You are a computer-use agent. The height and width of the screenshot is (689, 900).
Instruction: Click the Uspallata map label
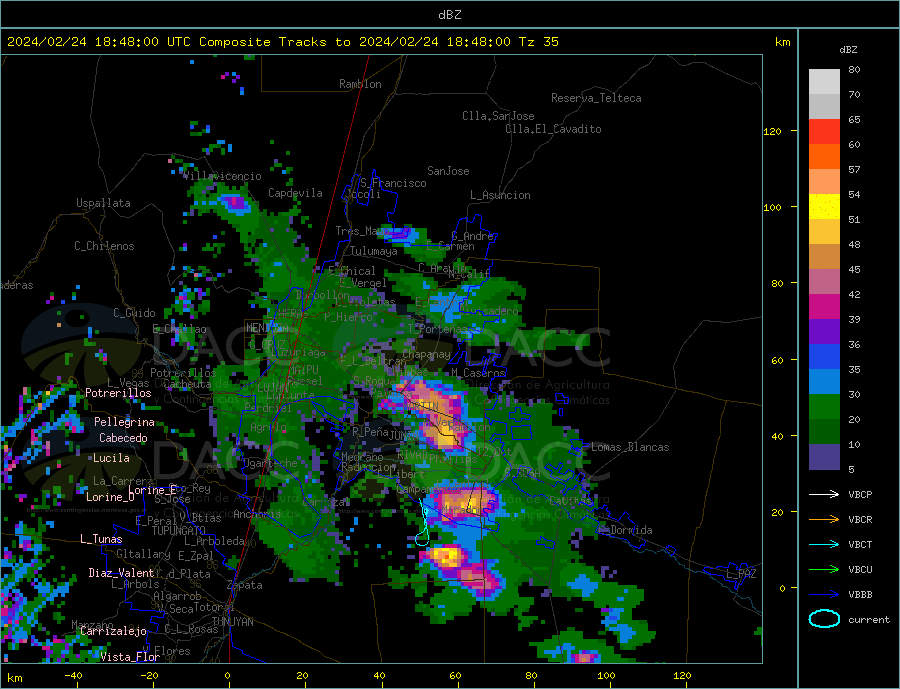click(103, 203)
